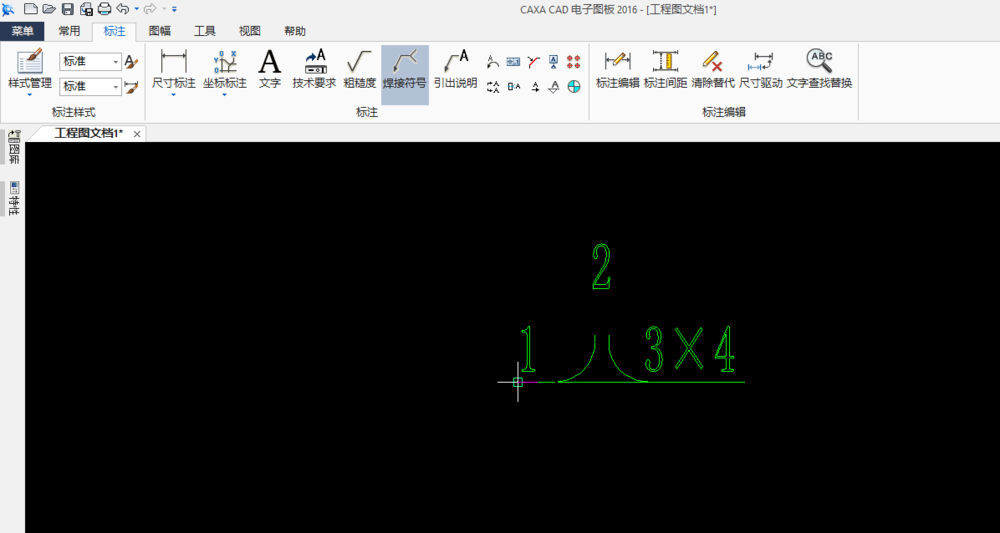The width and height of the screenshot is (1000, 533).
Task: Expand the 尺寸标注 dropdown arrow
Action: click(173, 95)
